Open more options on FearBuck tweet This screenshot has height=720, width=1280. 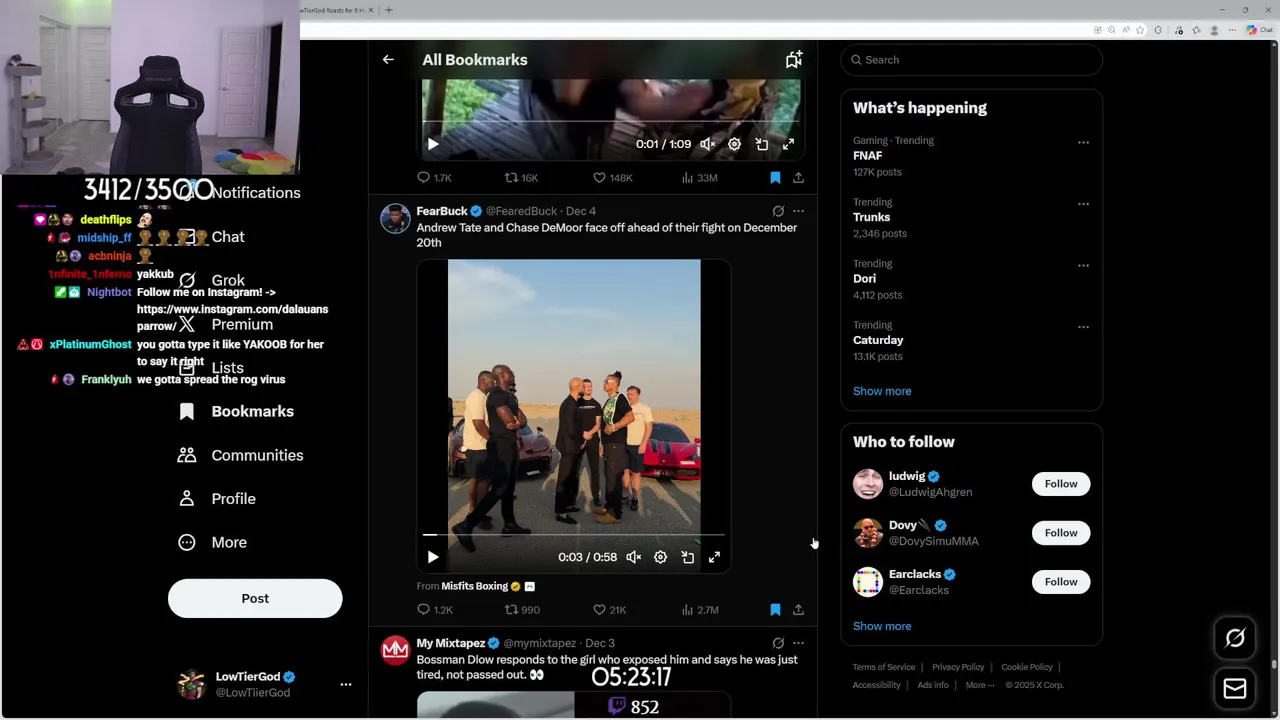pos(798,211)
